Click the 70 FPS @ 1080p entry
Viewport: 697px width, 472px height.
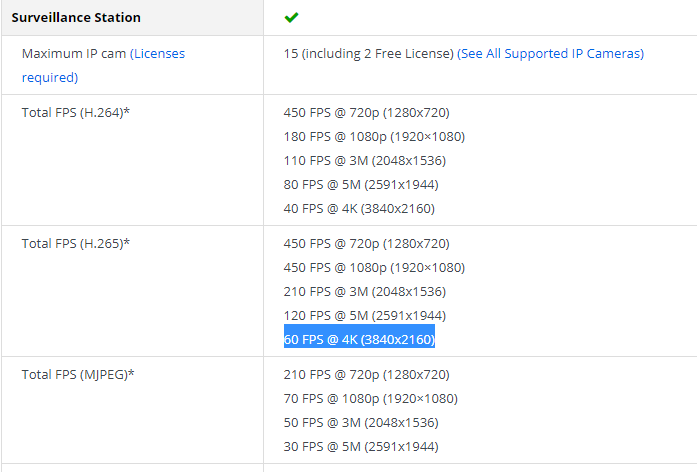tap(370, 398)
